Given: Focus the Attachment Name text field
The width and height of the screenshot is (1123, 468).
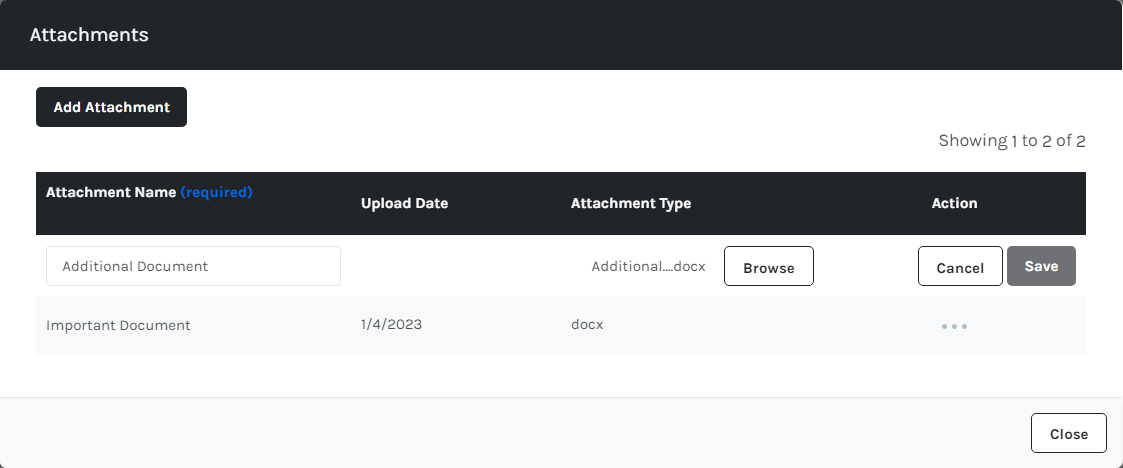Looking at the screenshot, I should point(193,266).
